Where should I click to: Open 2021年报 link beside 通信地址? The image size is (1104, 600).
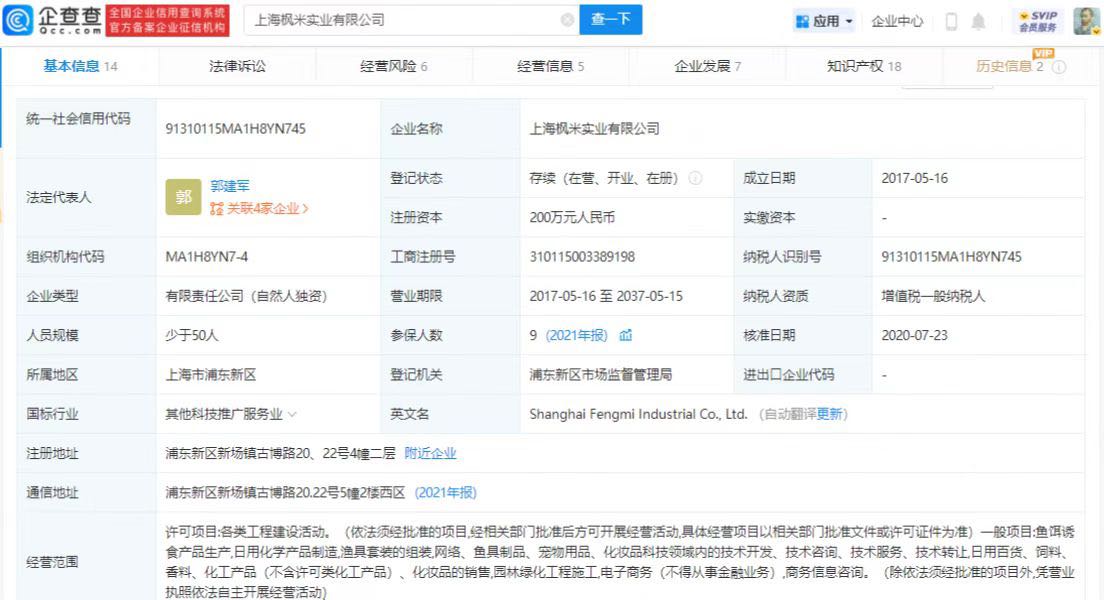pos(446,493)
